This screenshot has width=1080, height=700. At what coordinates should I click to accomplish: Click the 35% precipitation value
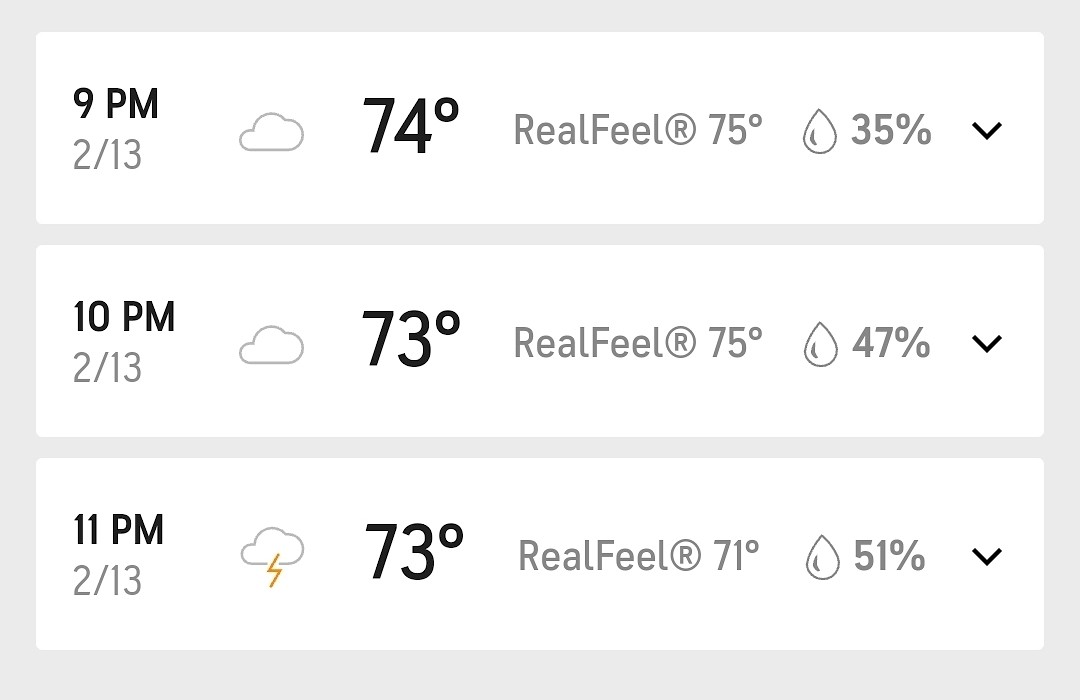[x=891, y=130]
